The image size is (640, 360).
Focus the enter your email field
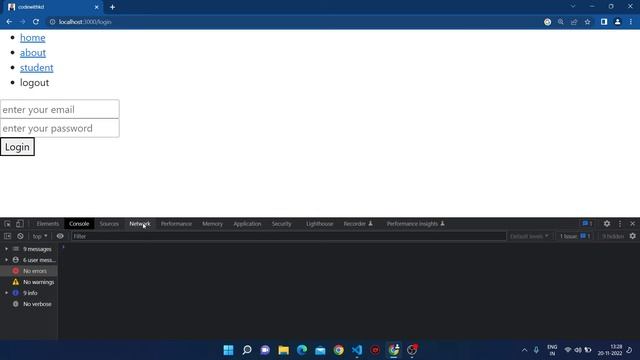click(x=60, y=109)
